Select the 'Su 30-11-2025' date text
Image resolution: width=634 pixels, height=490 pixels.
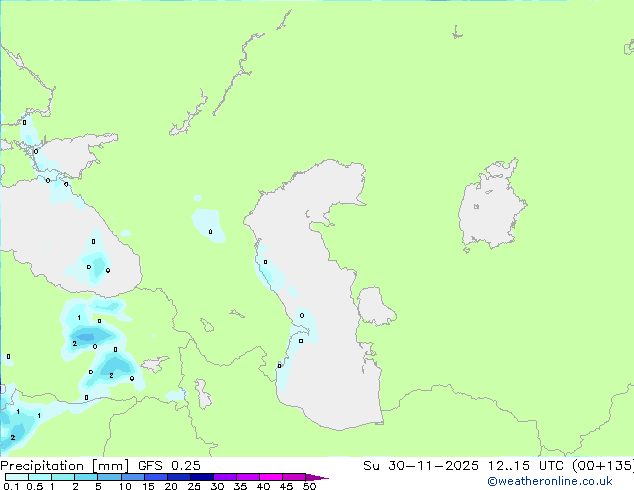click(x=421, y=466)
